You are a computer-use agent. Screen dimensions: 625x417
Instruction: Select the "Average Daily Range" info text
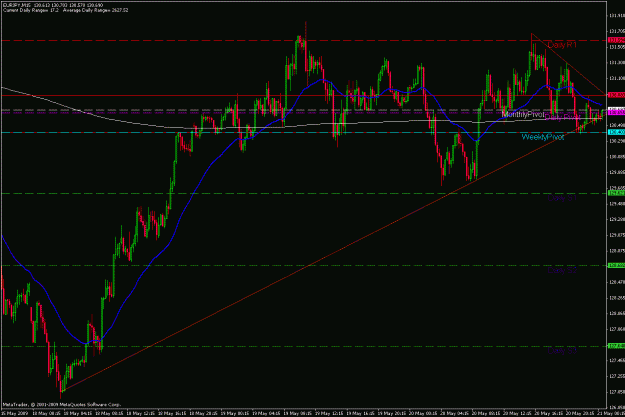[x=95, y=10]
